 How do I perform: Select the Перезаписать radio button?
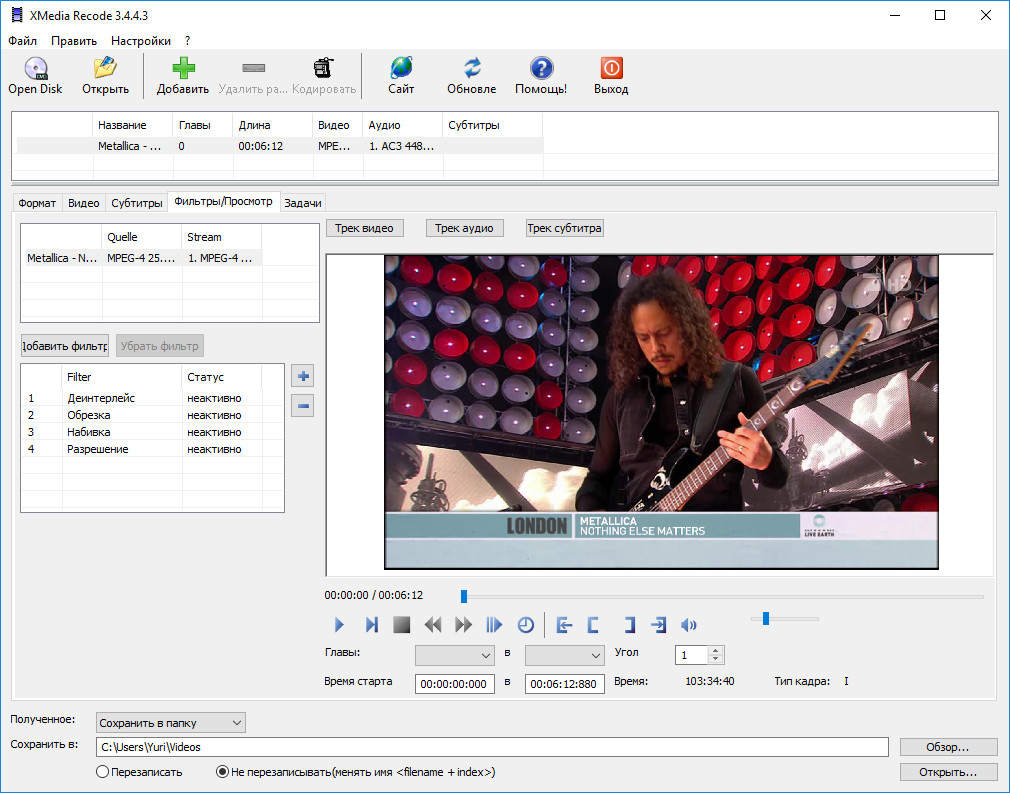(102, 772)
